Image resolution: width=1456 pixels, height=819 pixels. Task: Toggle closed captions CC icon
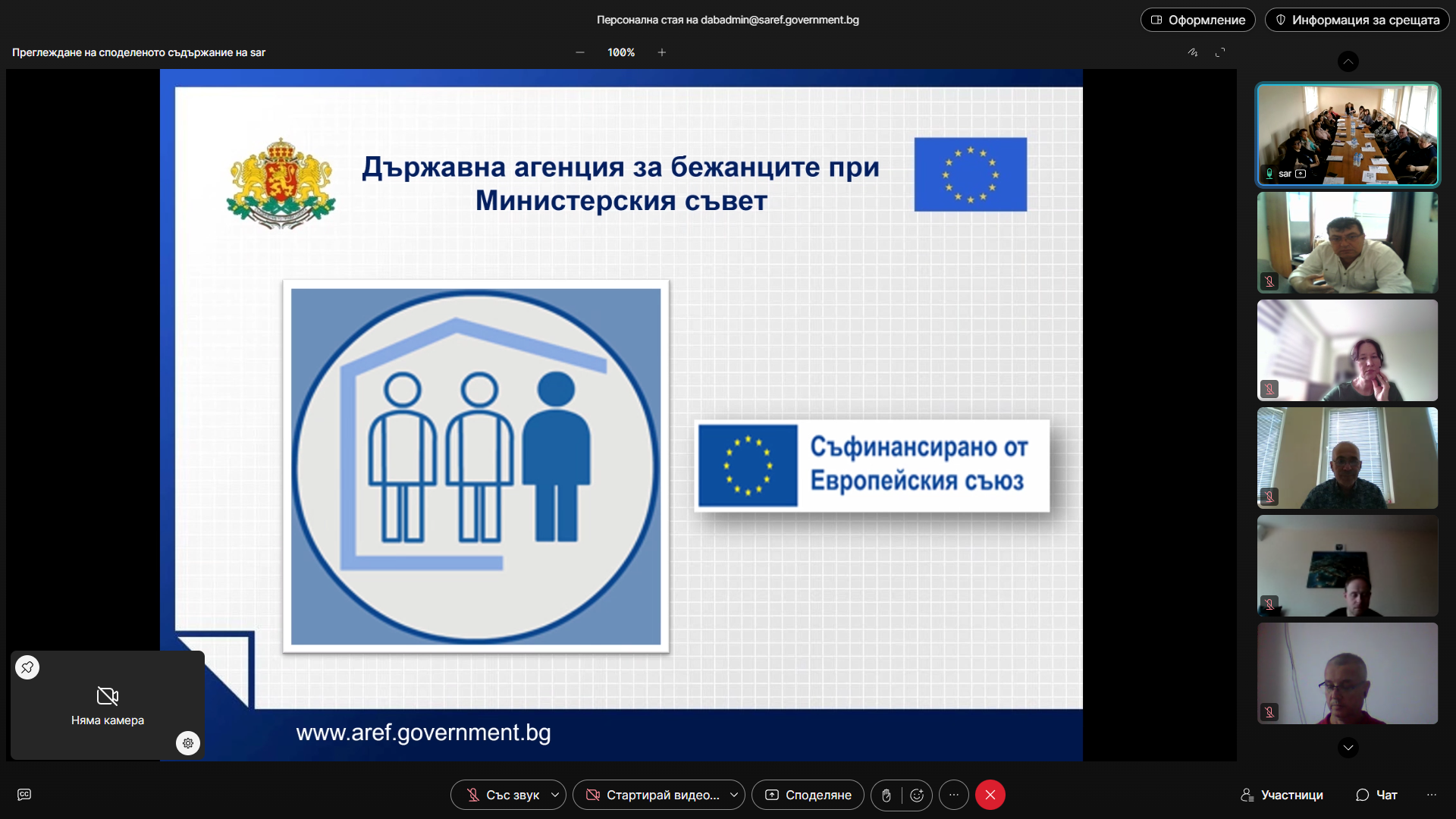point(24,795)
